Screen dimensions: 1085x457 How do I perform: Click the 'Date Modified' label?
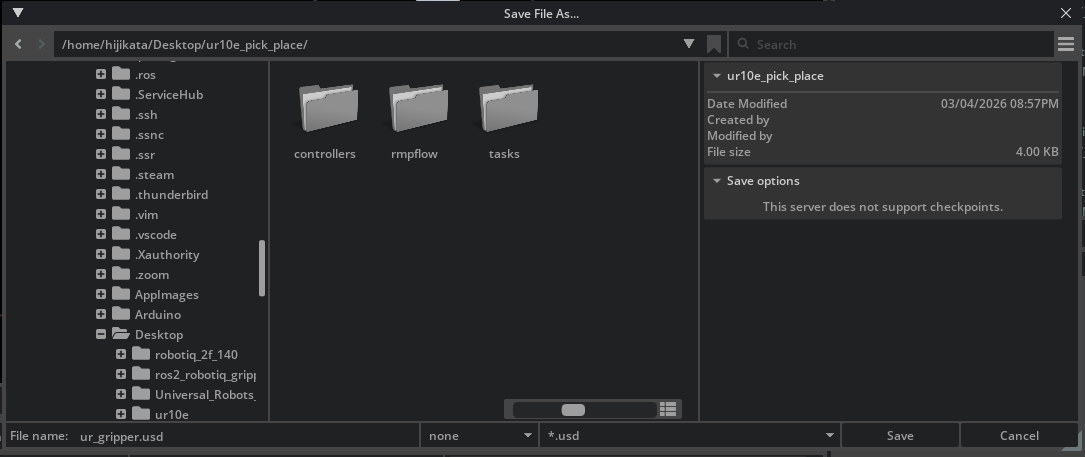click(x=747, y=104)
